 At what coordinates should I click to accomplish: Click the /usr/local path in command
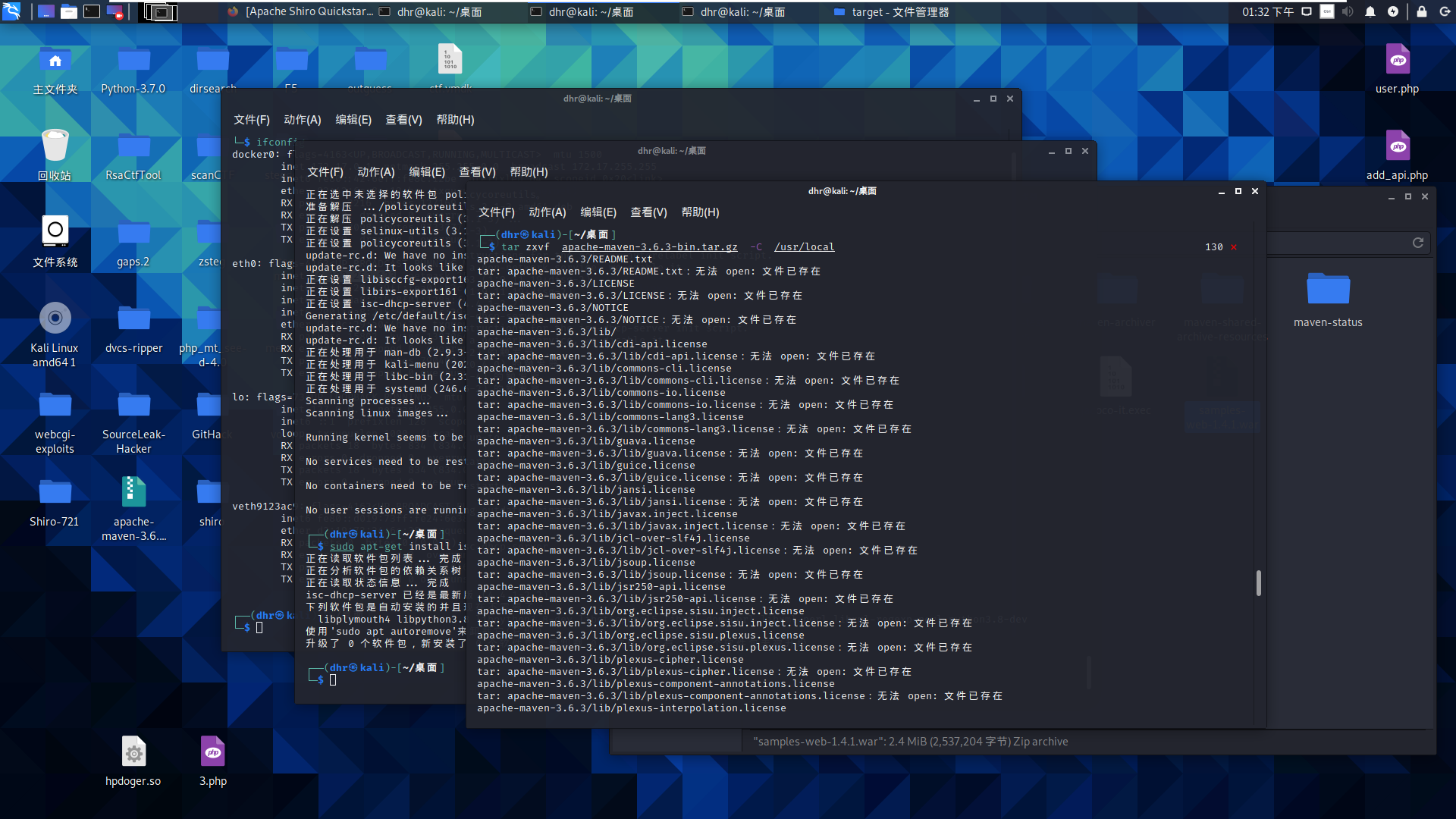(x=804, y=247)
